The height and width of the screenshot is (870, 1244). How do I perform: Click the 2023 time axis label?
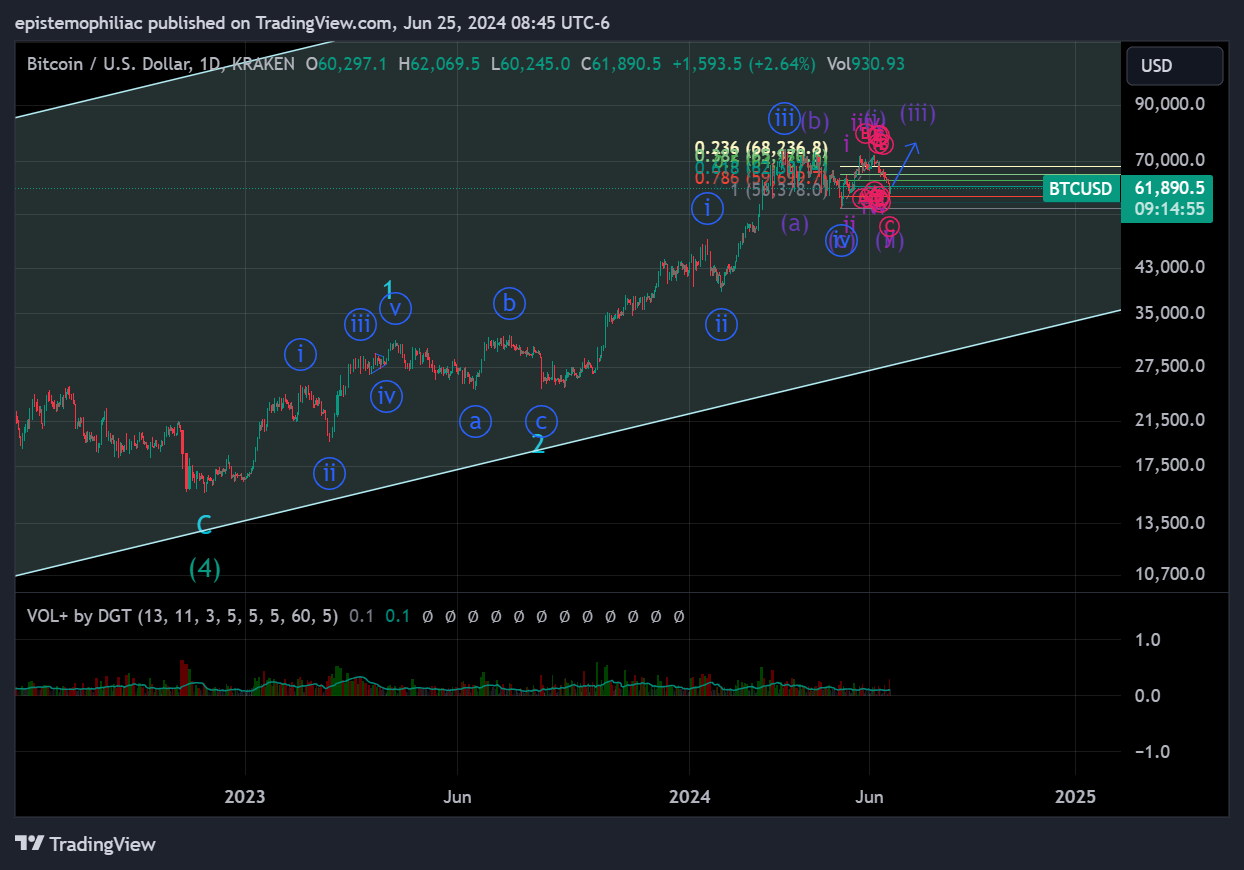tap(245, 797)
